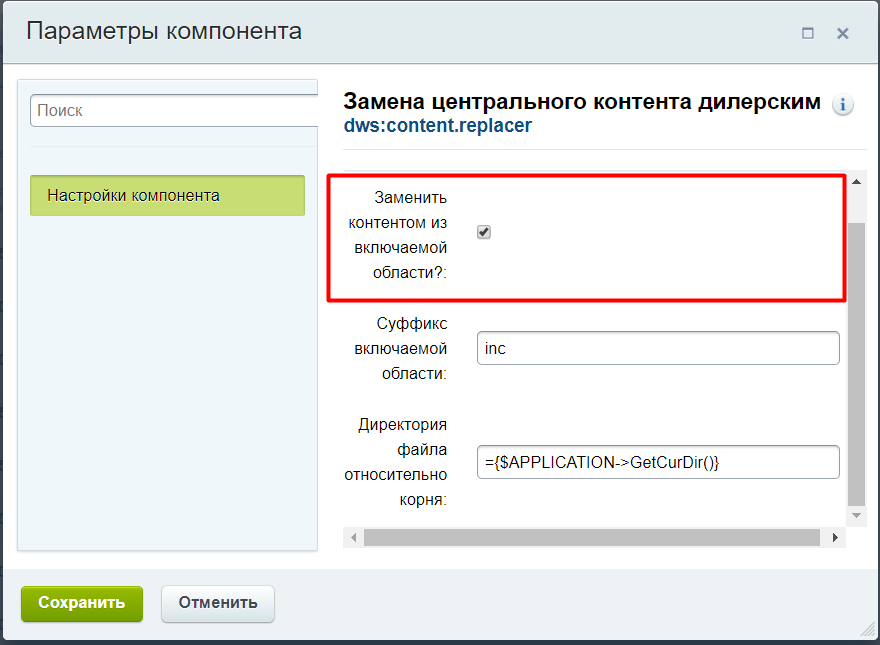Click the field containing ={$APPLICATION->GetCurDir()}
The width and height of the screenshot is (880, 645).
pos(658,462)
